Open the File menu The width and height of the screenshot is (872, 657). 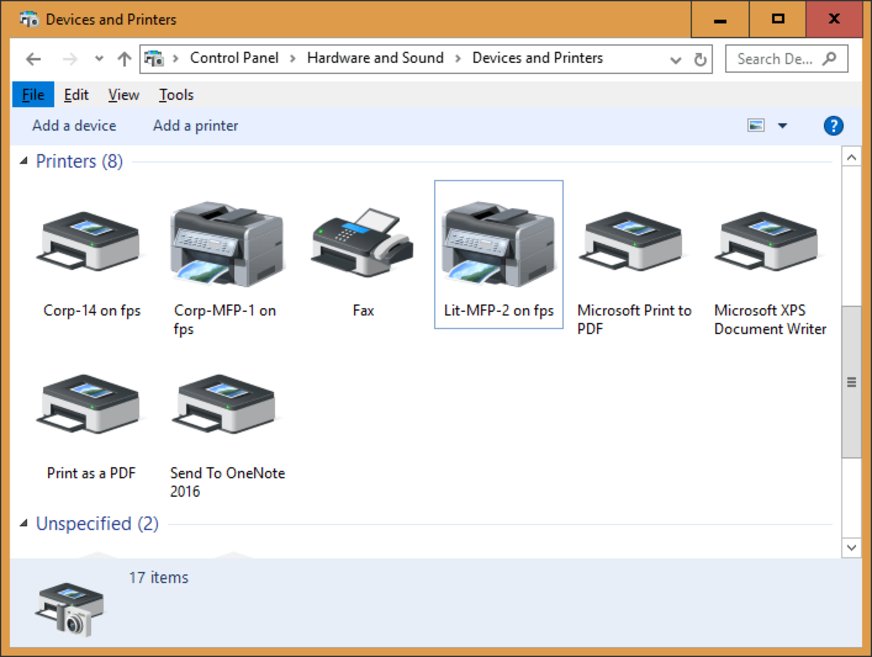tap(33, 95)
